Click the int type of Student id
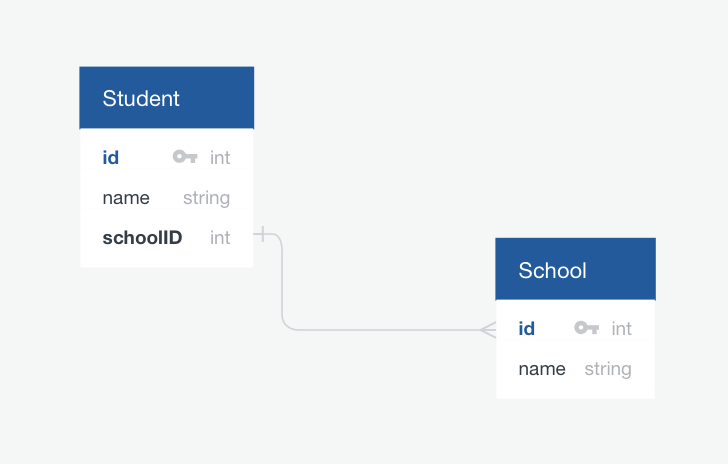 pyautogui.click(x=220, y=157)
